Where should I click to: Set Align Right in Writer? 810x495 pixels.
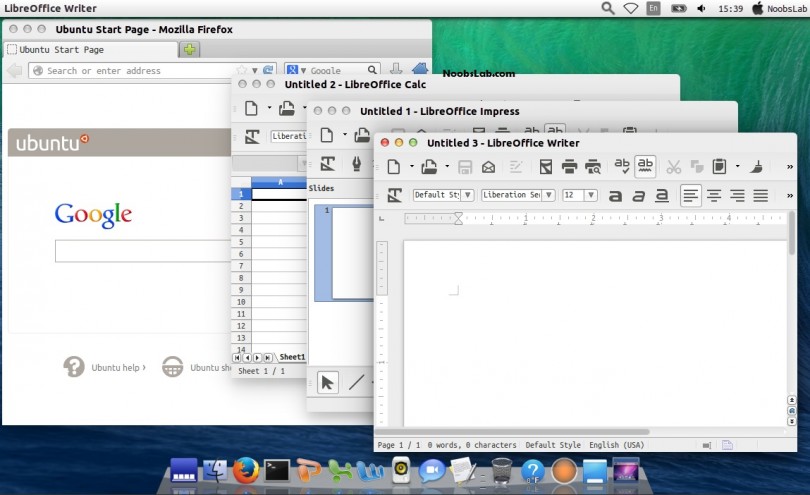[737, 196]
